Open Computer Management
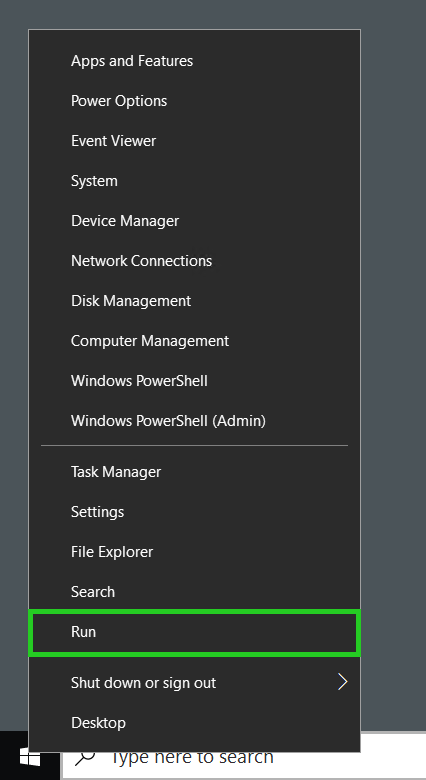This screenshot has height=780, width=426. tap(195, 341)
